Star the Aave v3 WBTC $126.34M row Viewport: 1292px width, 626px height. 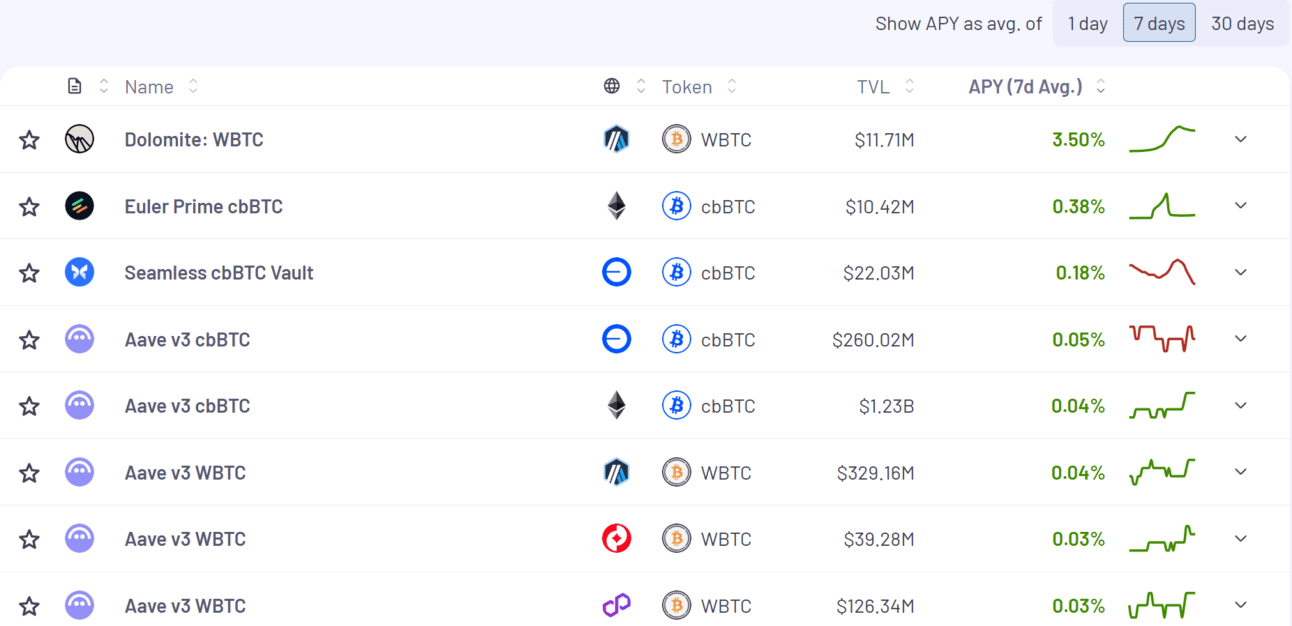click(x=29, y=606)
